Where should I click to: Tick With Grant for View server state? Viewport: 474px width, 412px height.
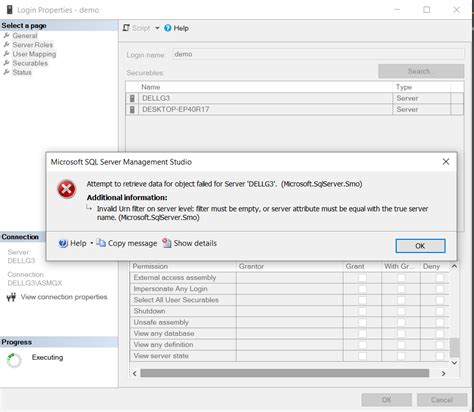tap(401, 356)
